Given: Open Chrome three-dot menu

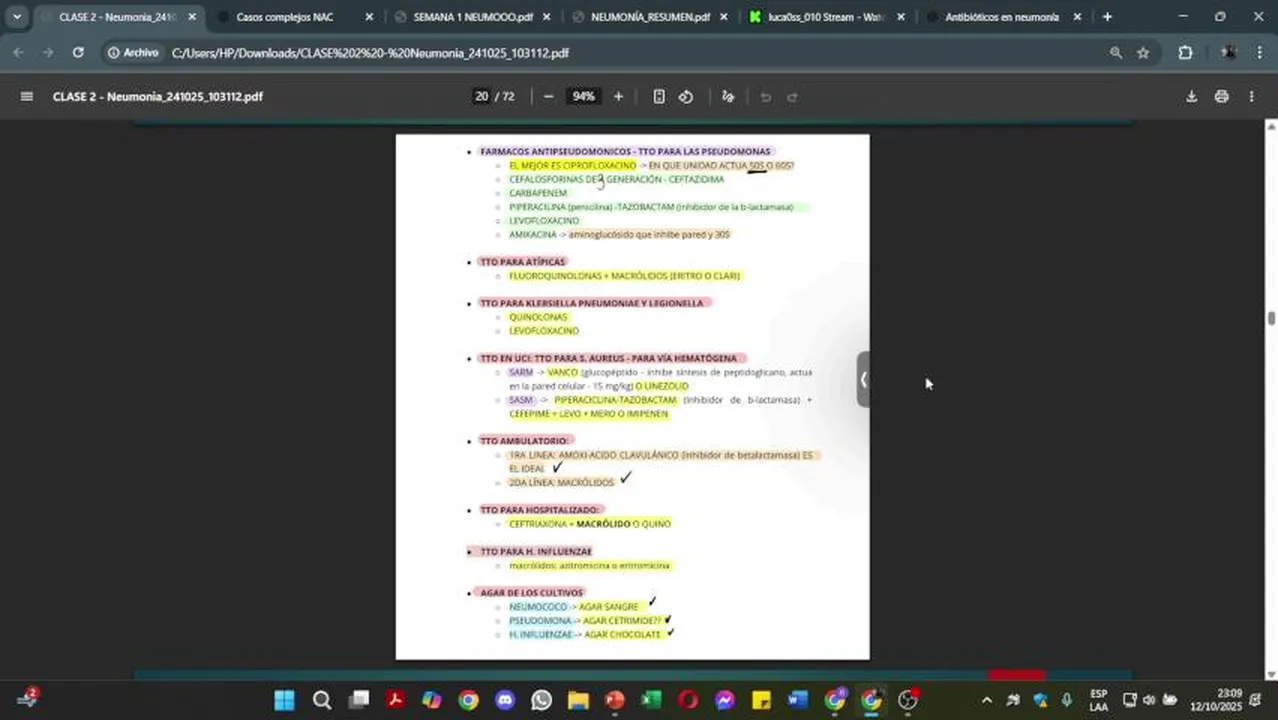Looking at the screenshot, I should [x=1258, y=53].
